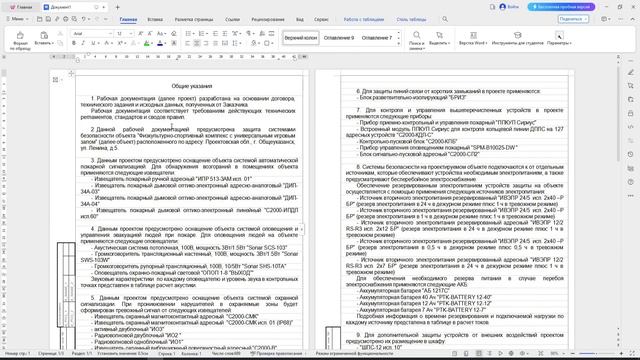Click the Print icon in quick access
640x360 pixels.
tap(65, 19)
